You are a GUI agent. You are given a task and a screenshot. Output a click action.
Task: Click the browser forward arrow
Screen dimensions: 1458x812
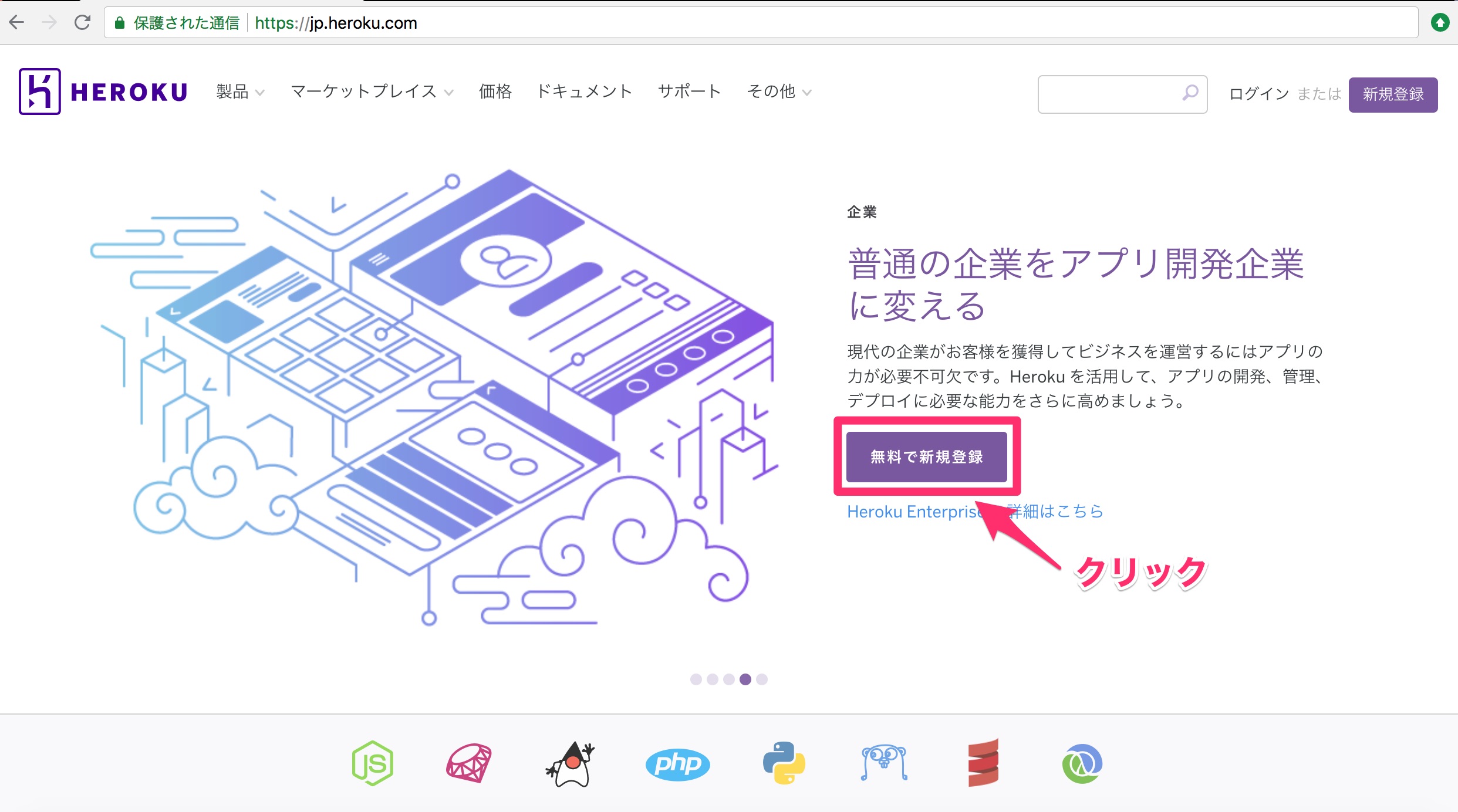(x=50, y=23)
